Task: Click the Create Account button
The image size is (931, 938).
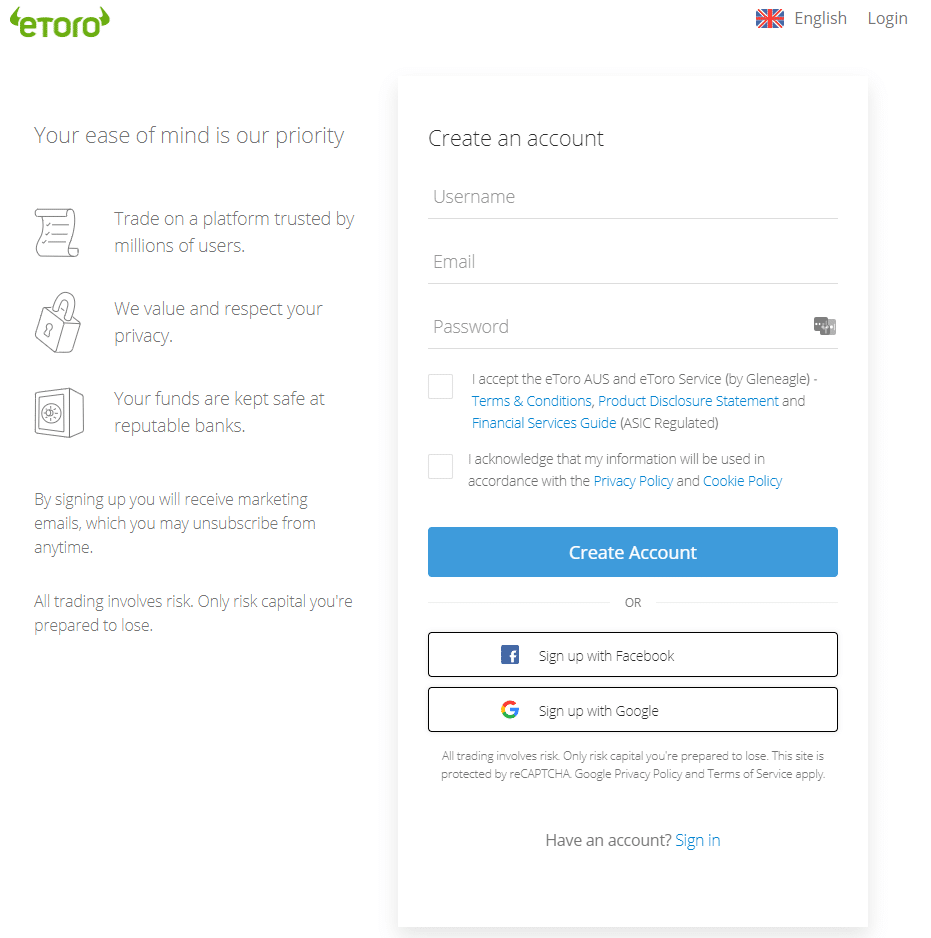Action: coord(632,552)
